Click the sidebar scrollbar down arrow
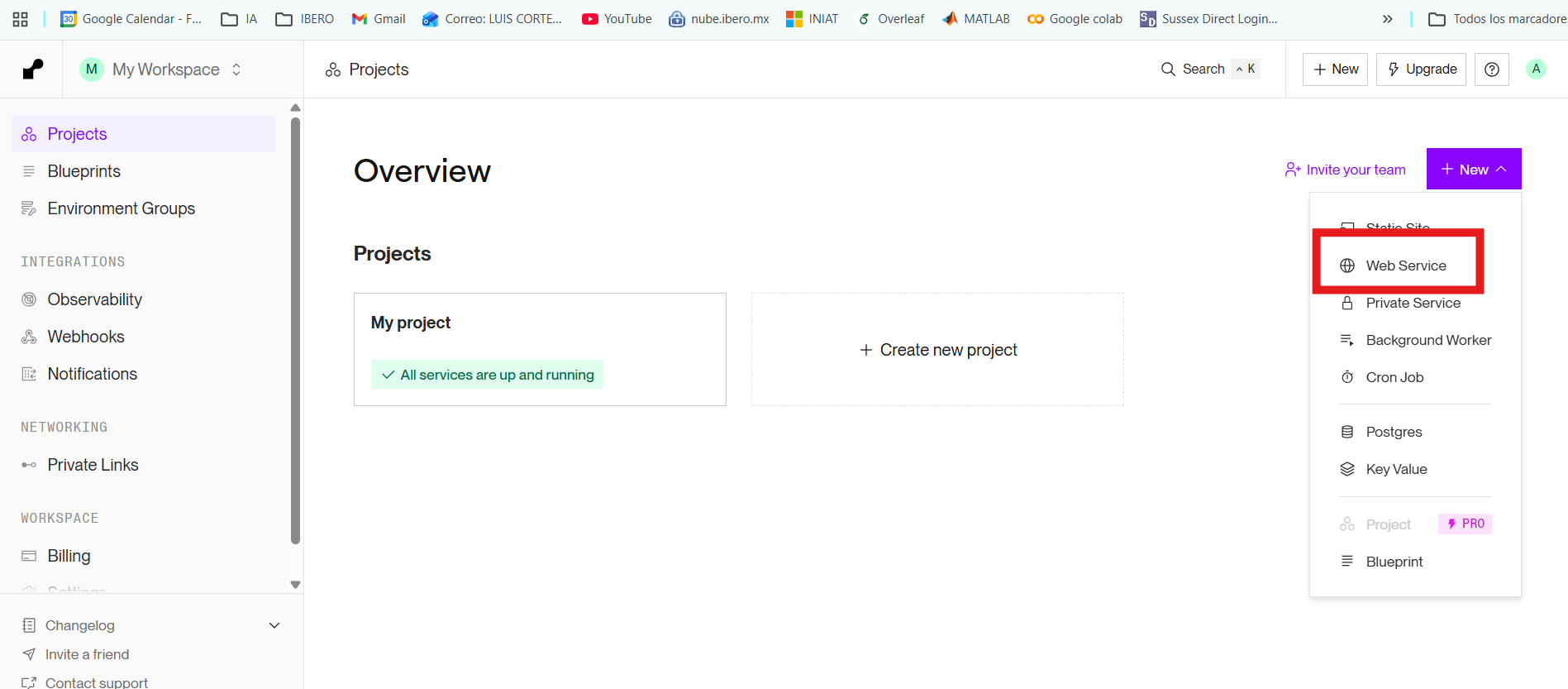 click(x=295, y=585)
